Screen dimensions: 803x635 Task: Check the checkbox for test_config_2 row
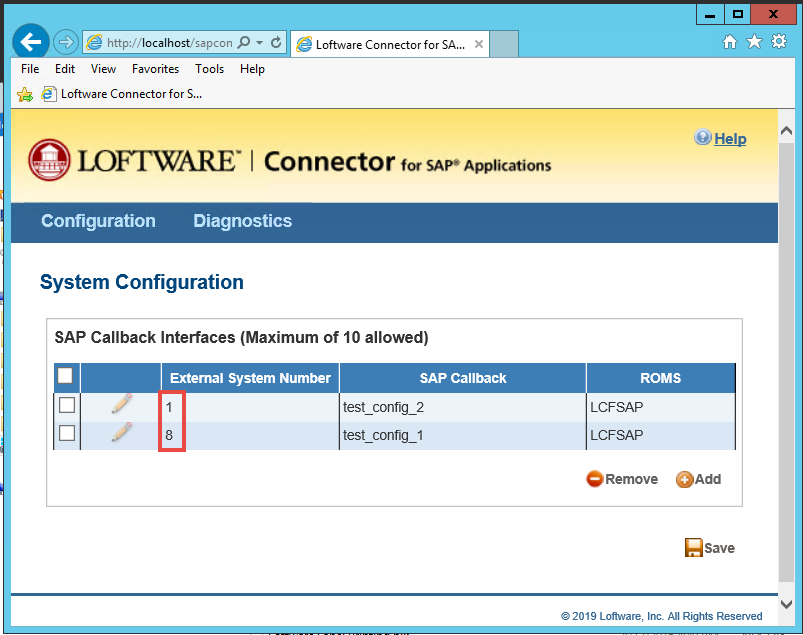(67, 405)
